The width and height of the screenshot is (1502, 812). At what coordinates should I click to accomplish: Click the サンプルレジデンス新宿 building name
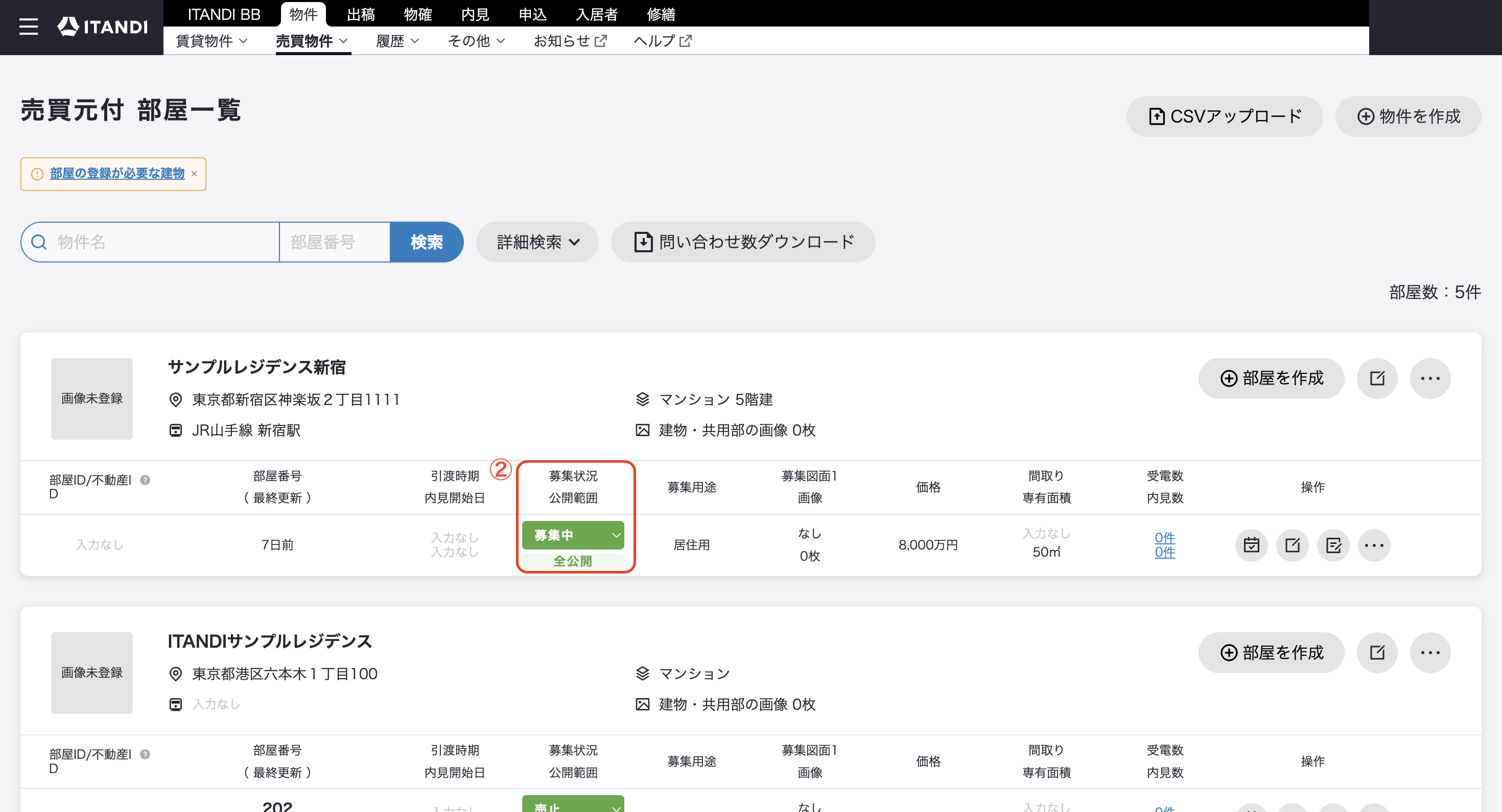click(256, 367)
